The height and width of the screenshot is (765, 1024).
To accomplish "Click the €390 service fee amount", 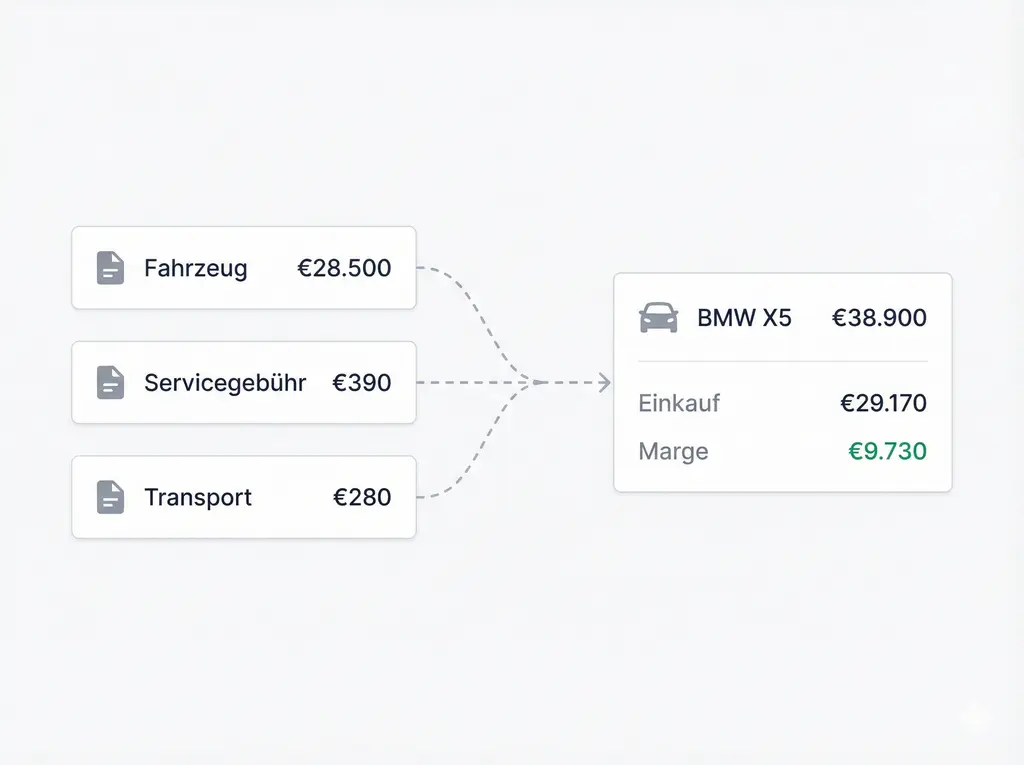I will click(x=361, y=382).
